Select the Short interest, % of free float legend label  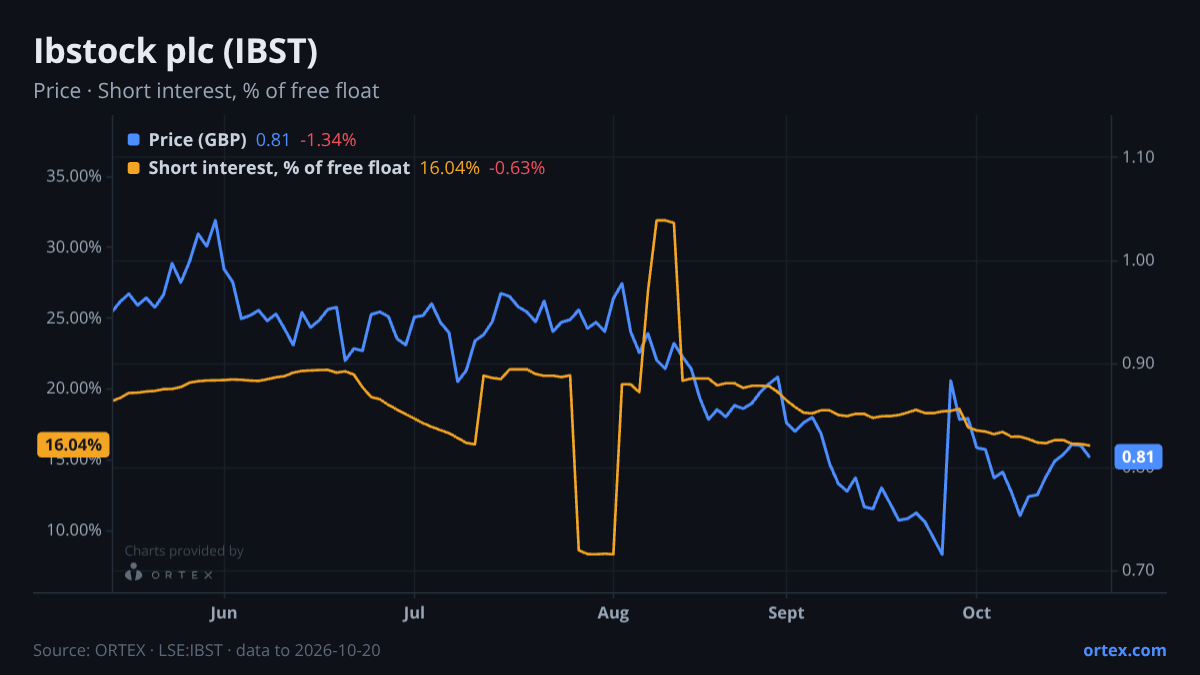click(279, 168)
